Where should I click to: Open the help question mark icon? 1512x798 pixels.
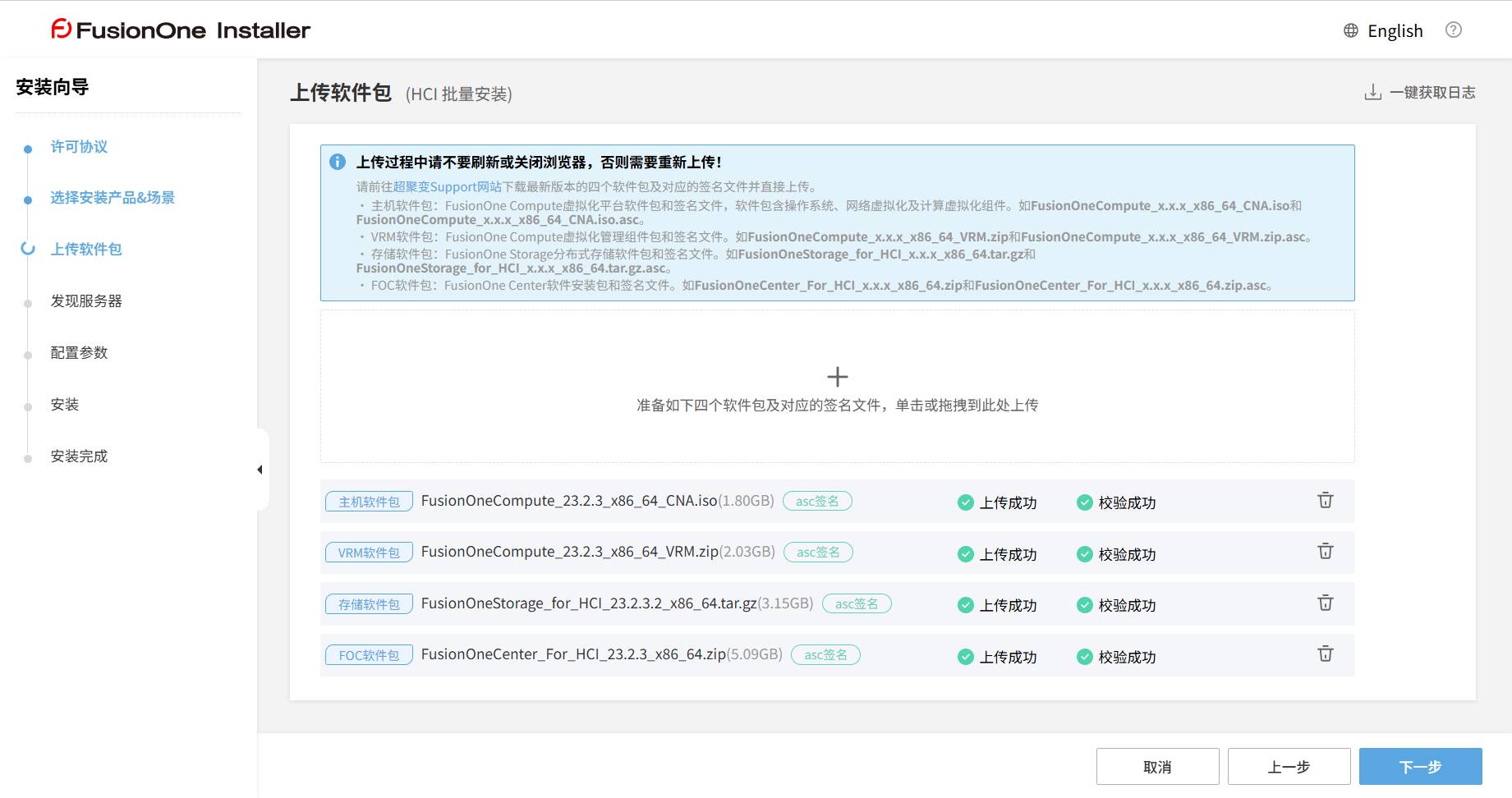coord(1454,30)
